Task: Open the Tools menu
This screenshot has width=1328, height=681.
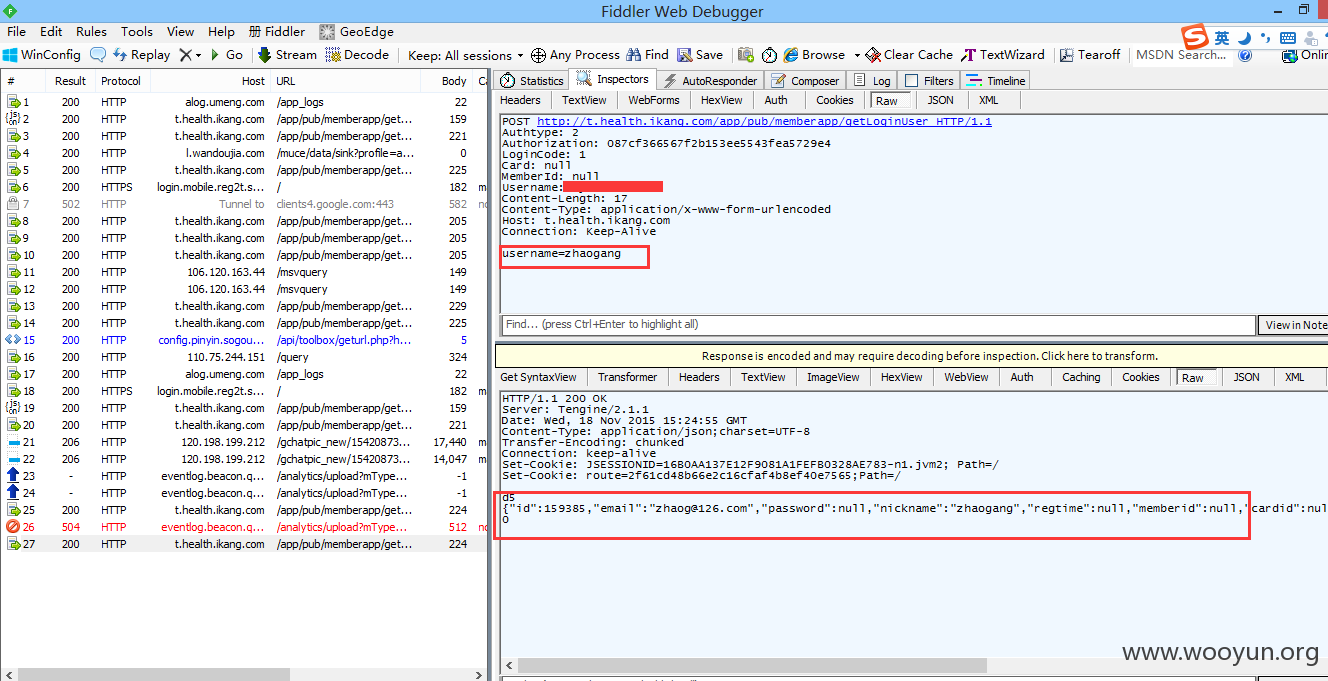Action: pos(137,32)
